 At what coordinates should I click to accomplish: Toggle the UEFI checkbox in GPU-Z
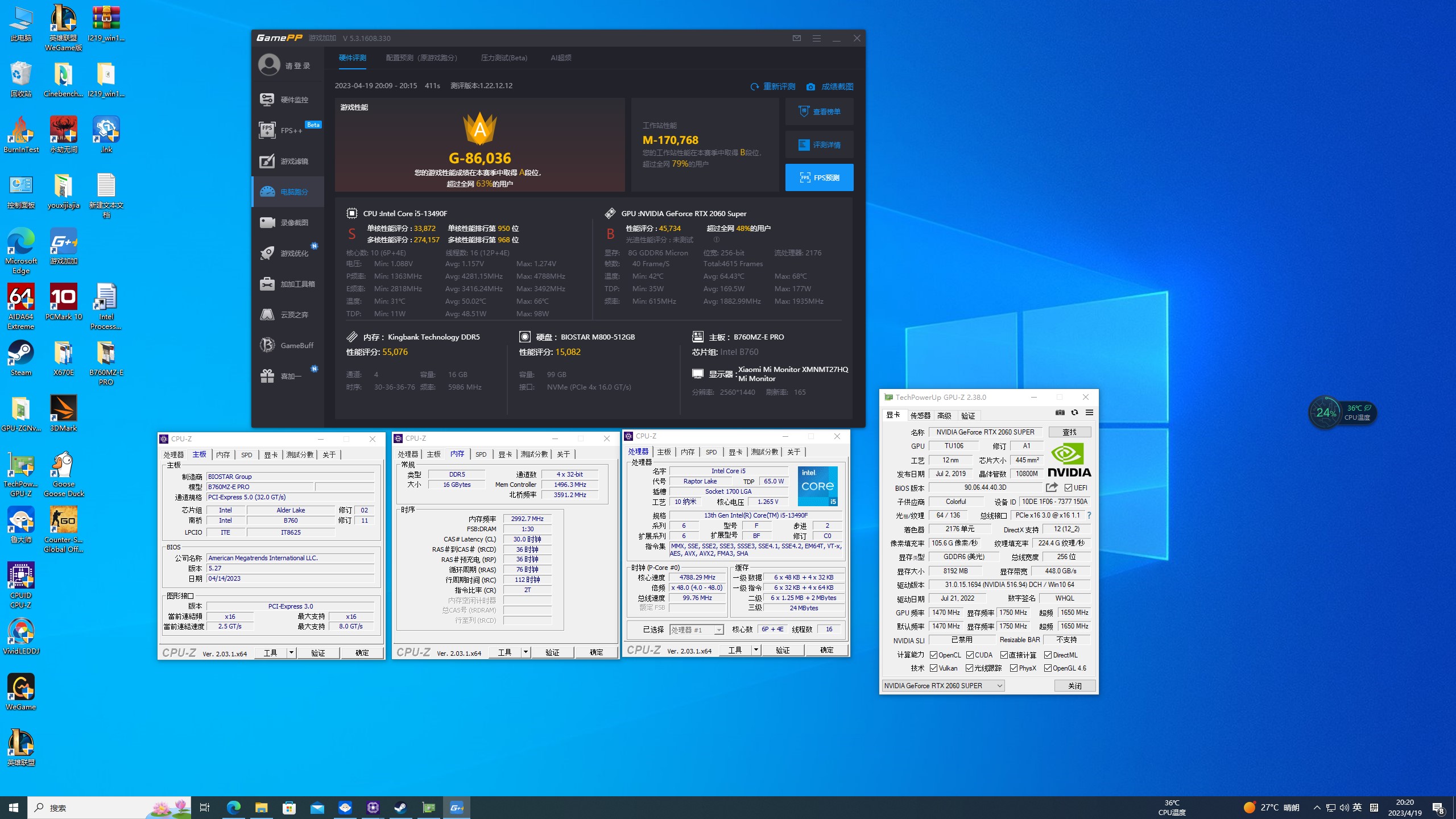click(x=1068, y=488)
